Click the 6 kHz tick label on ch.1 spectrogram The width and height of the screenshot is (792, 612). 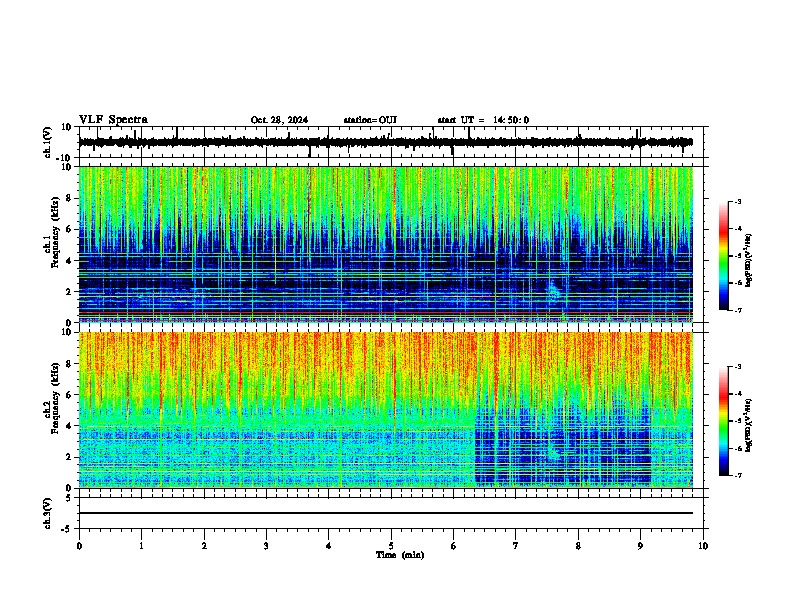click(70, 230)
